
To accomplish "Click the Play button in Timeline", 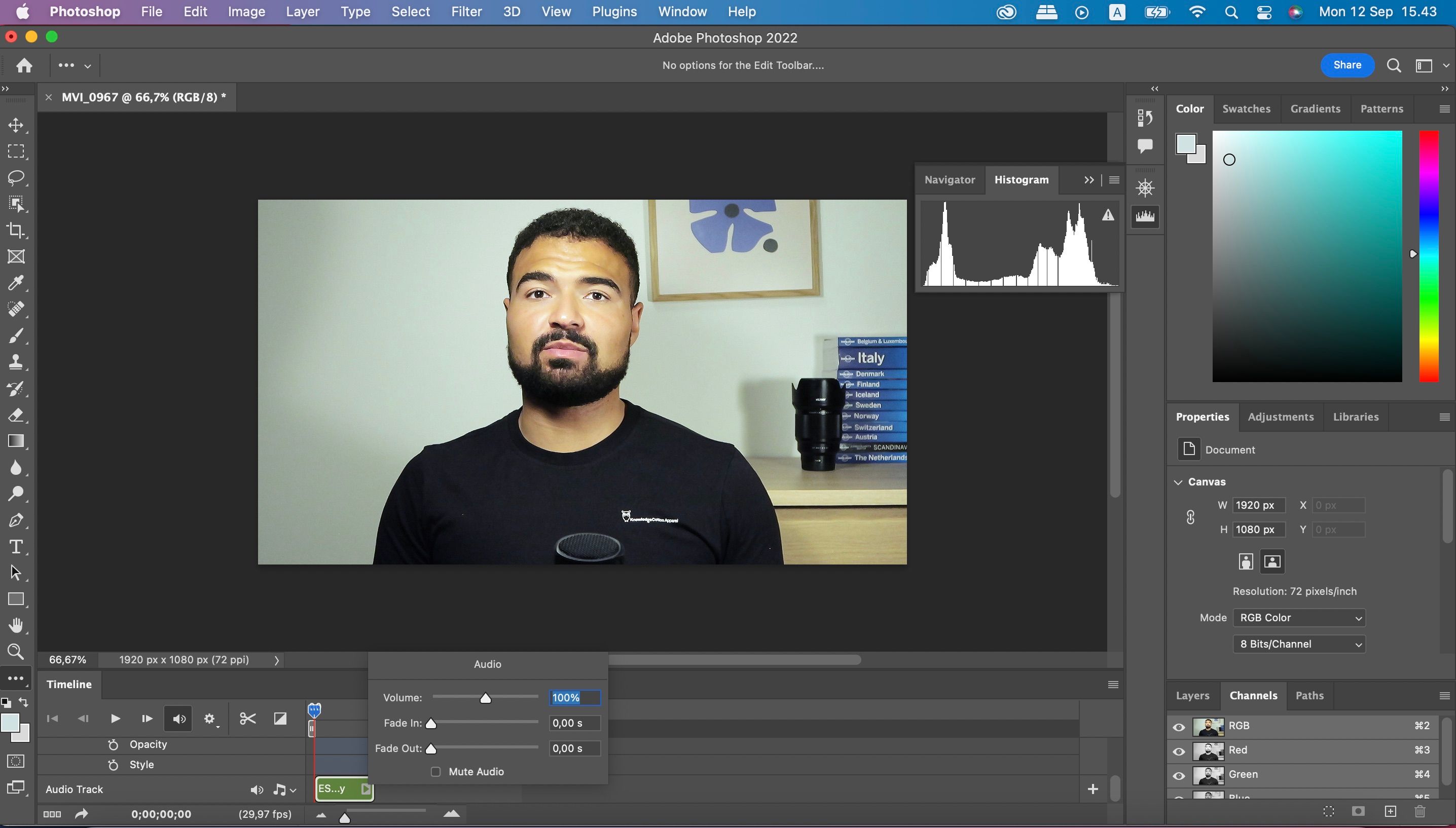I will pos(114,717).
